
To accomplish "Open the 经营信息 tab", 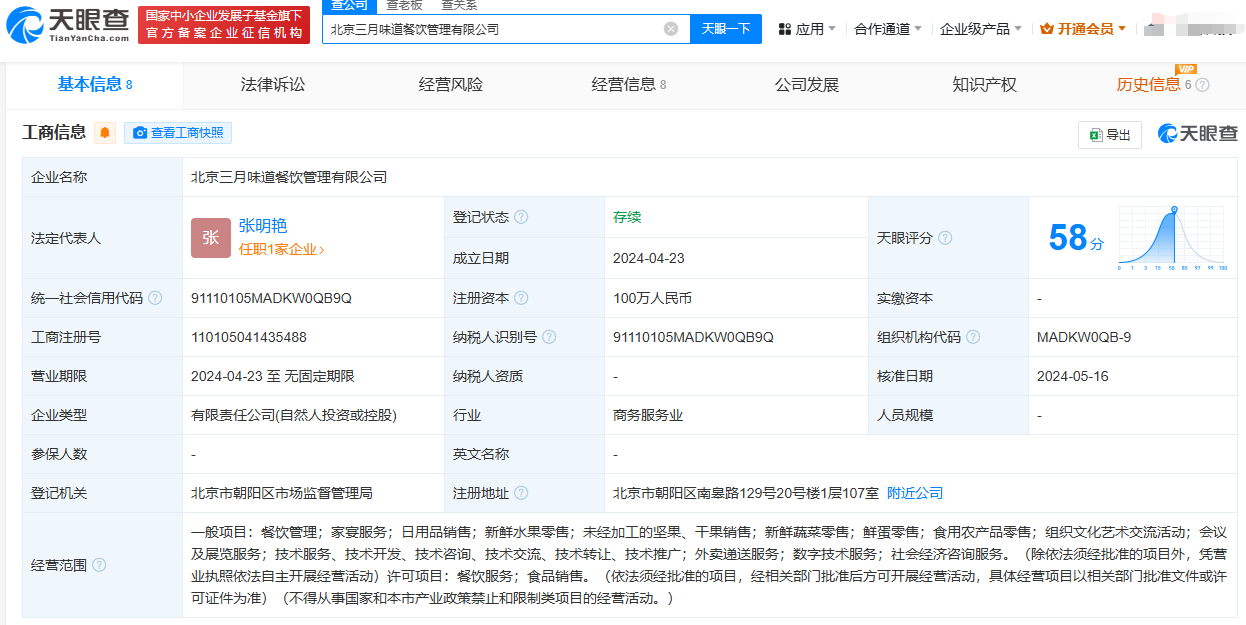I will 629,85.
